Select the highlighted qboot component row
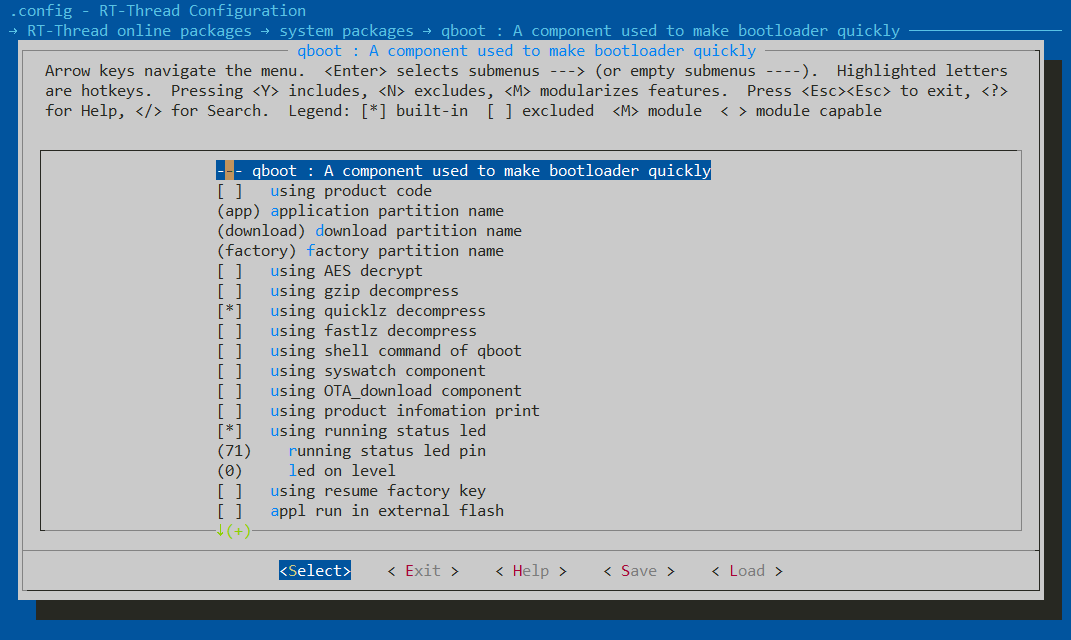The height and width of the screenshot is (640, 1071). [463, 171]
